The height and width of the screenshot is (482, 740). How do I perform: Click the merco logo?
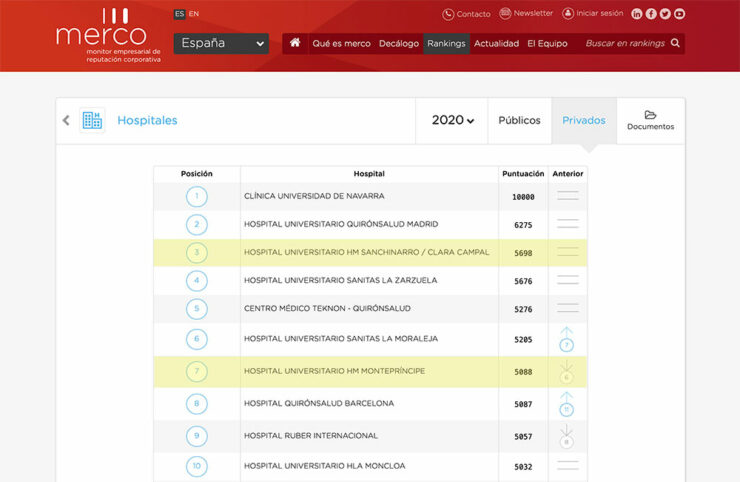108,35
